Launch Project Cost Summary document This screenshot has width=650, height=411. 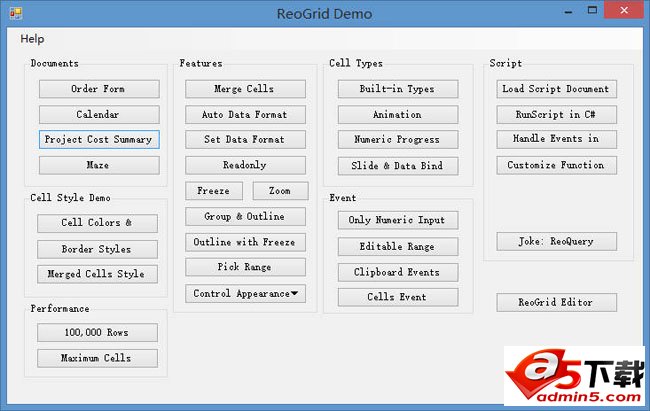99,139
